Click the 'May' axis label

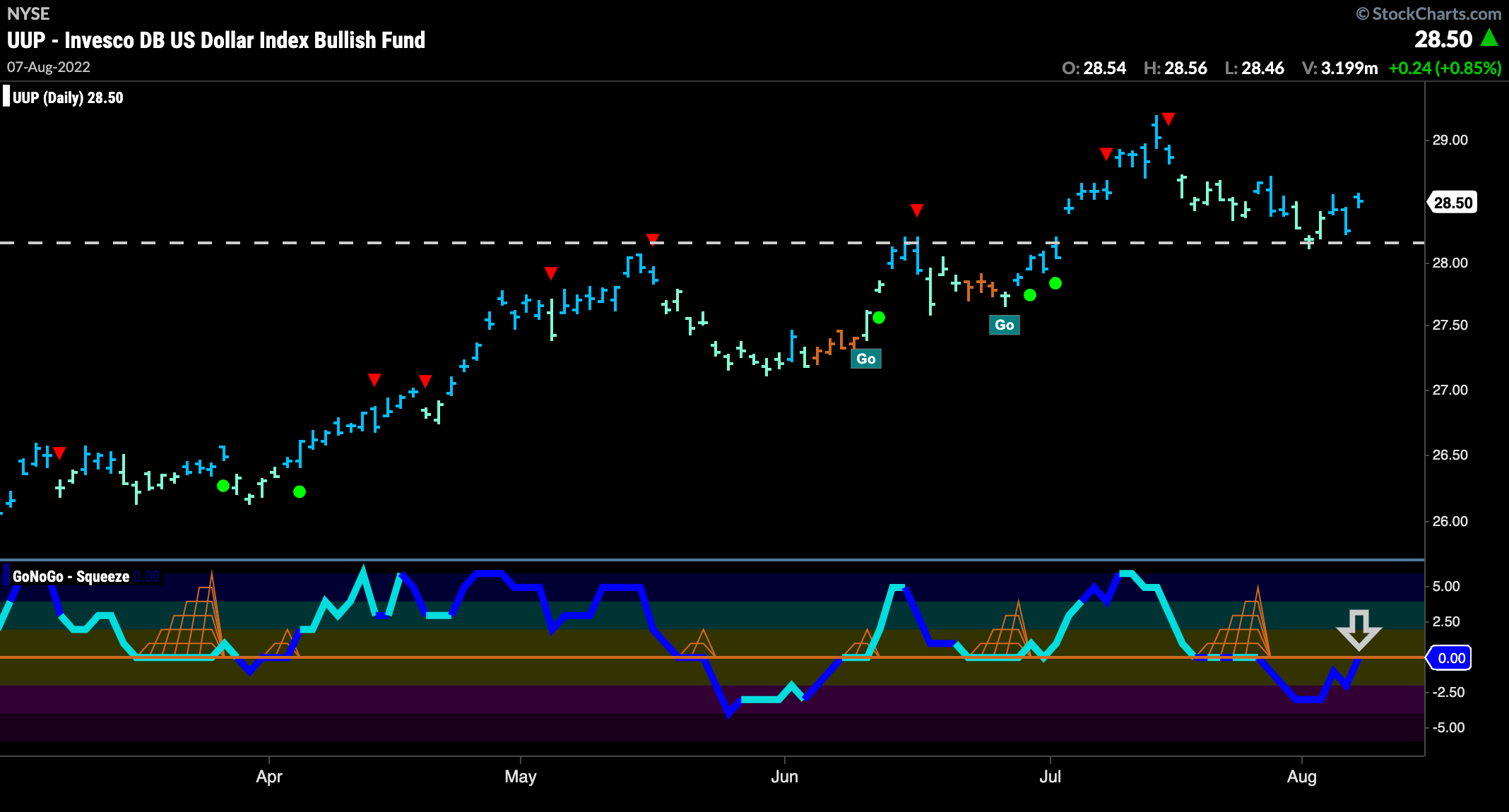pos(521,777)
